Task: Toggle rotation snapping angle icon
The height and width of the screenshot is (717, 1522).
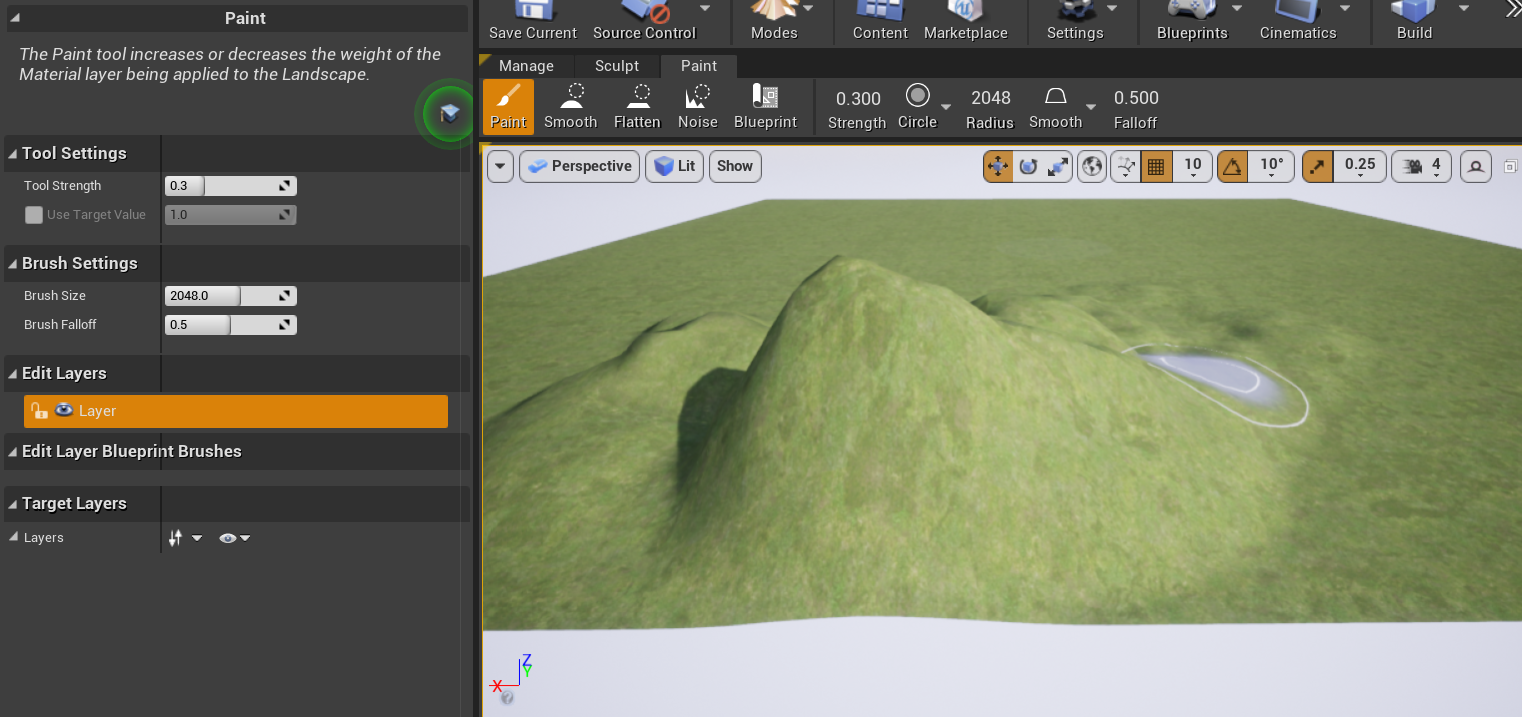Action: click(x=1233, y=166)
